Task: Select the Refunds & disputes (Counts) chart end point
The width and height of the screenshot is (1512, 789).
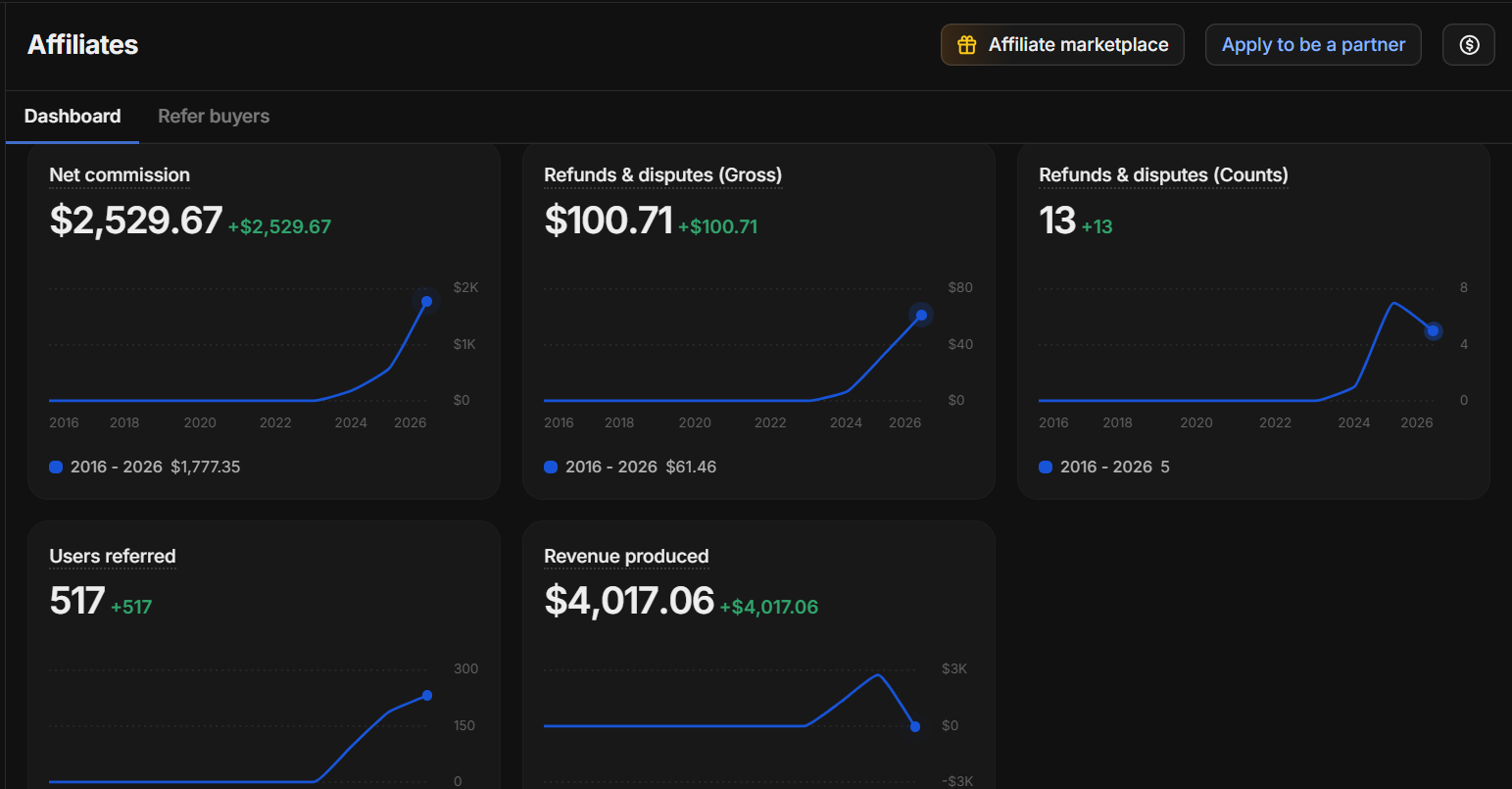Action: [x=1433, y=331]
